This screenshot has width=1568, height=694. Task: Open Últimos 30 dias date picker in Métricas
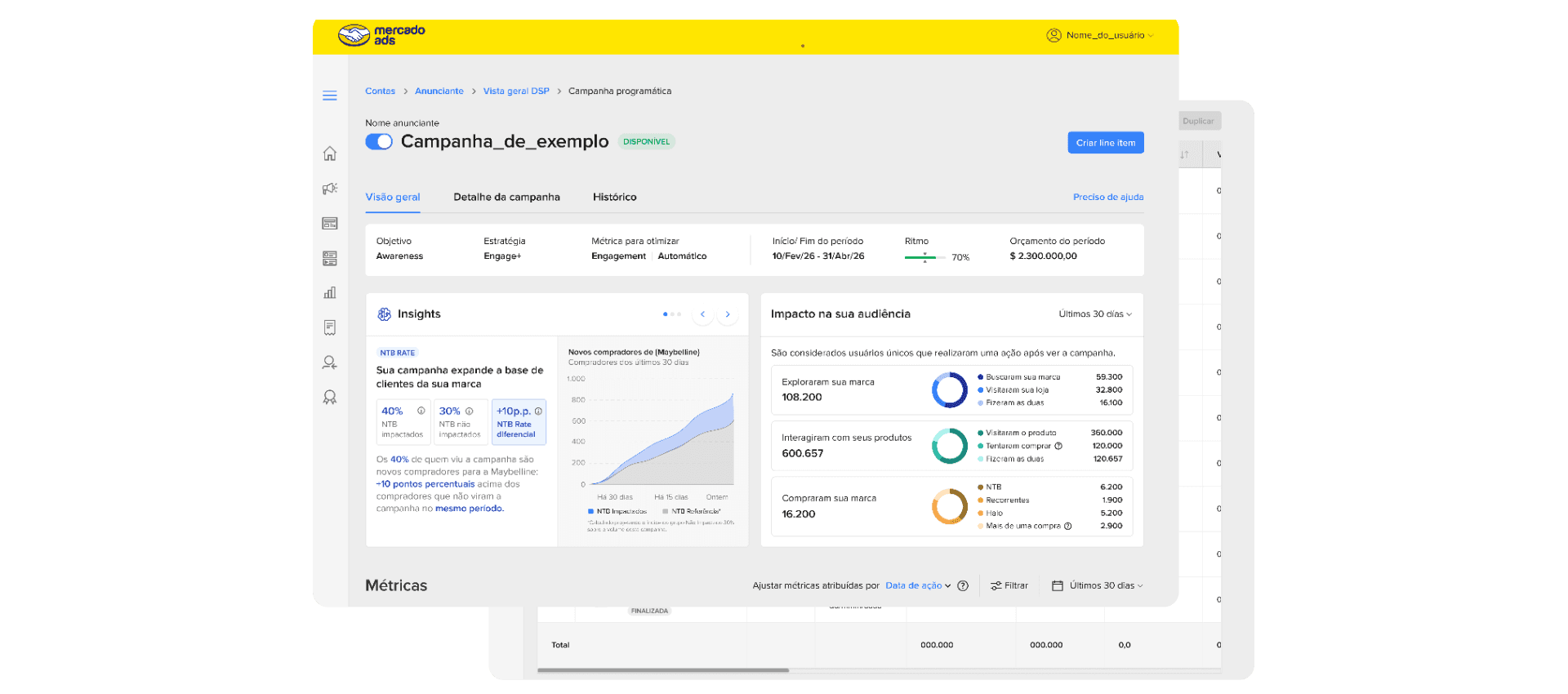pos(1098,585)
